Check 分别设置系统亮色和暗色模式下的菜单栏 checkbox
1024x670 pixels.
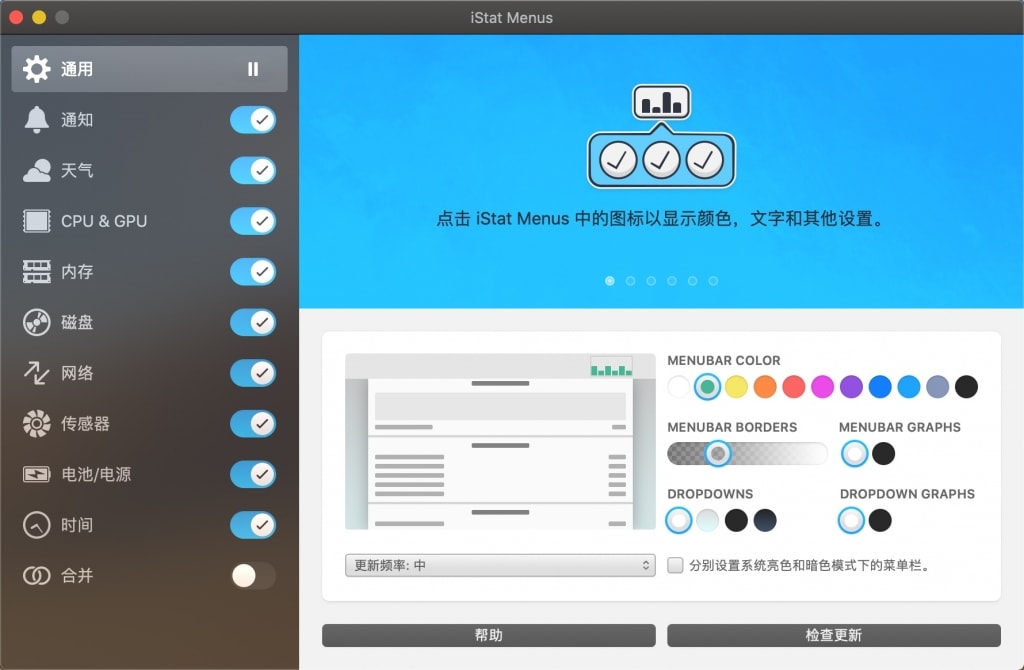pyautogui.click(x=676, y=565)
